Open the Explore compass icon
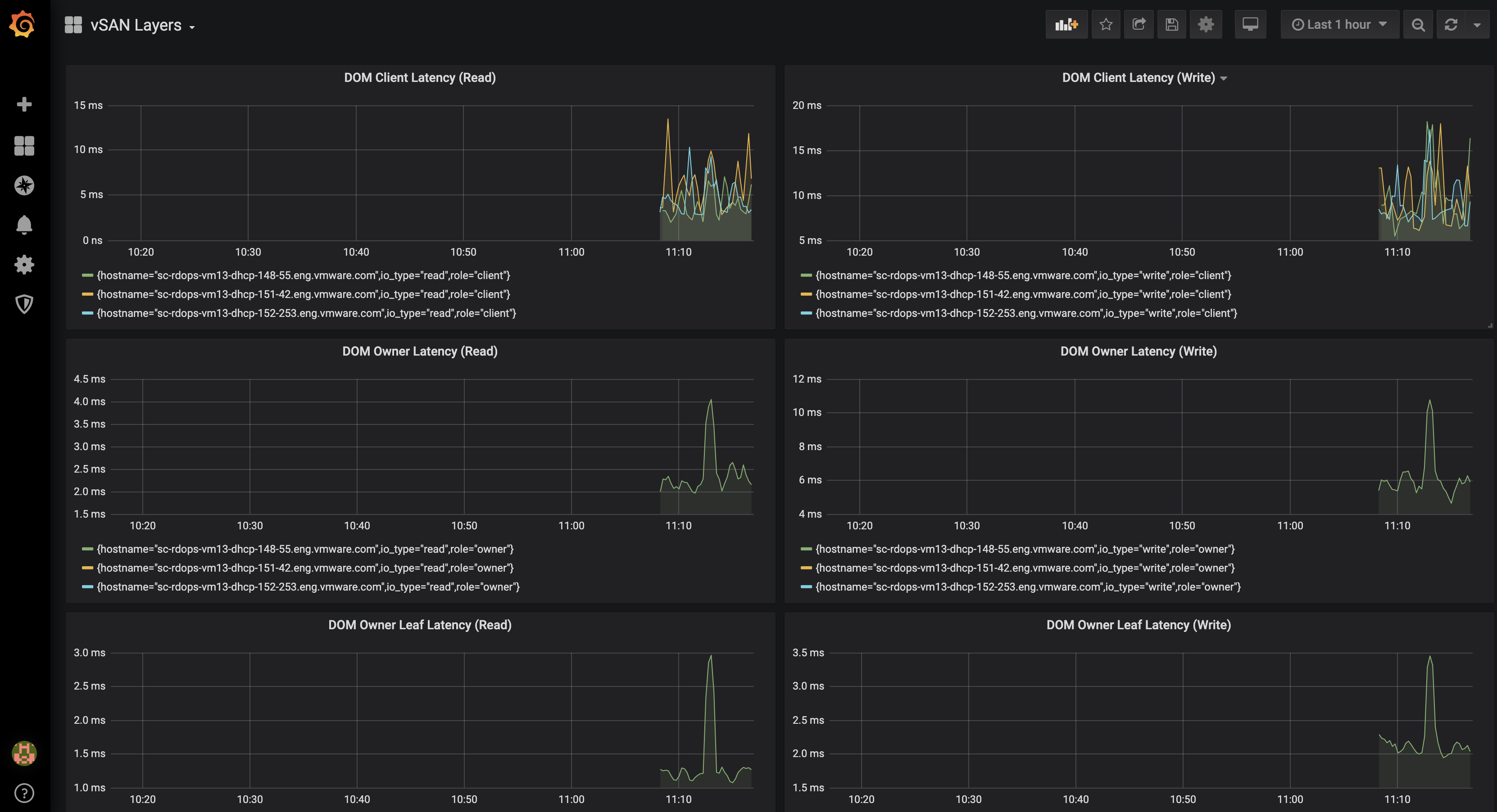The width and height of the screenshot is (1497, 812). pyautogui.click(x=24, y=185)
